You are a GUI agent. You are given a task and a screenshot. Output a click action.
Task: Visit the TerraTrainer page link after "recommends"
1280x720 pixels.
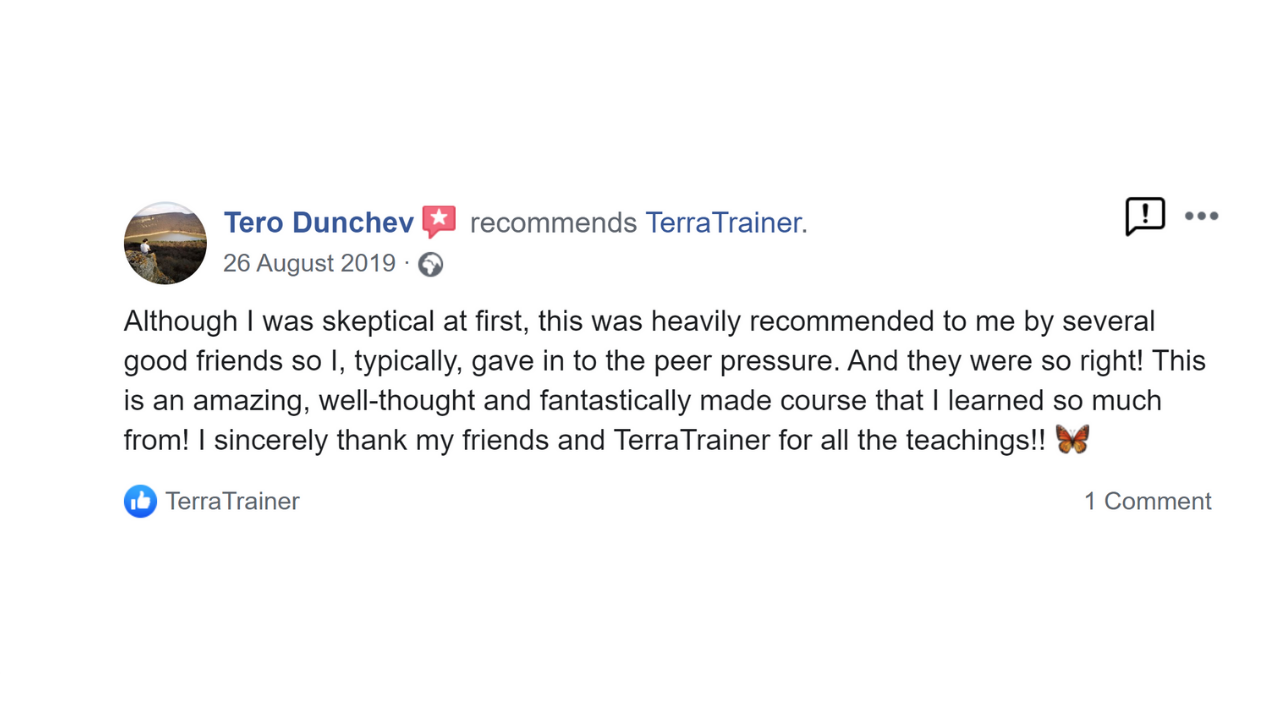pyautogui.click(x=724, y=222)
